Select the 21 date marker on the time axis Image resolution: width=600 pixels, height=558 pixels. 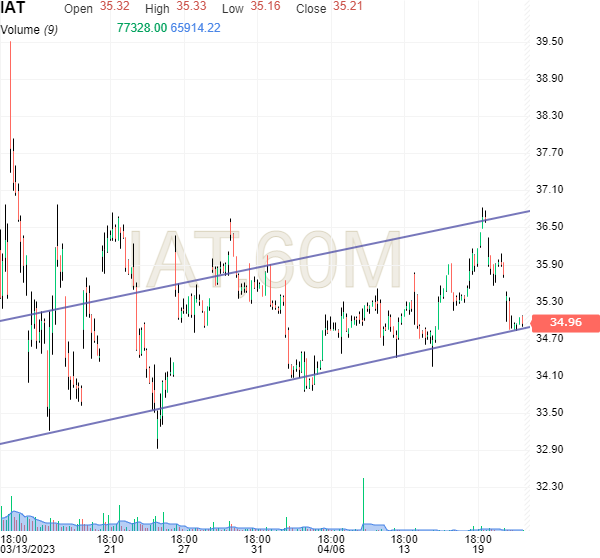click(x=110, y=550)
